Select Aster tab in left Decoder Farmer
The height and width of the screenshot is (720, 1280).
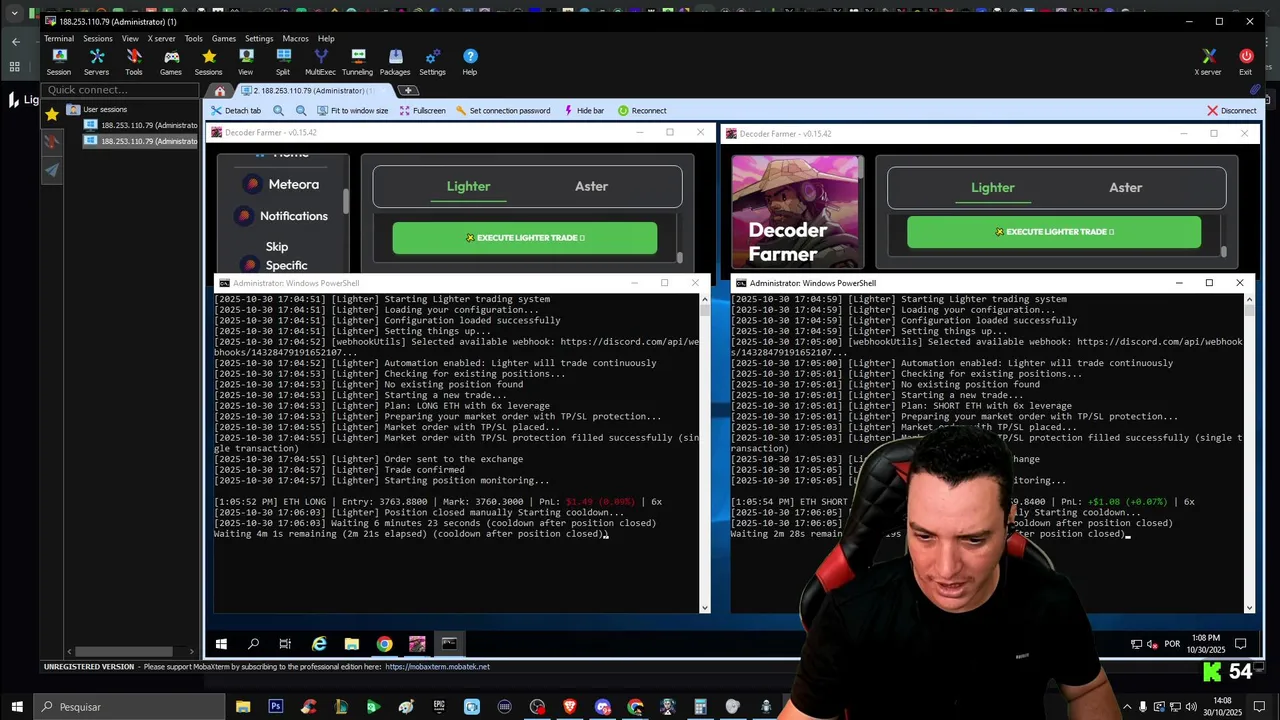click(x=591, y=186)
